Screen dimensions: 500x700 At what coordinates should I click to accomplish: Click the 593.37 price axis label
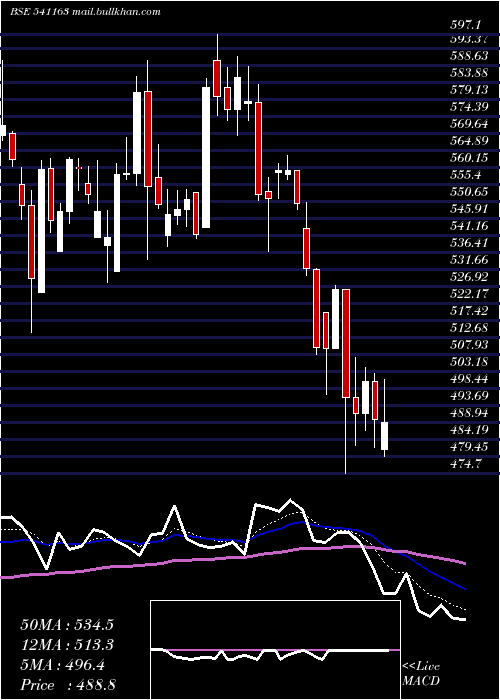(468, 38)
